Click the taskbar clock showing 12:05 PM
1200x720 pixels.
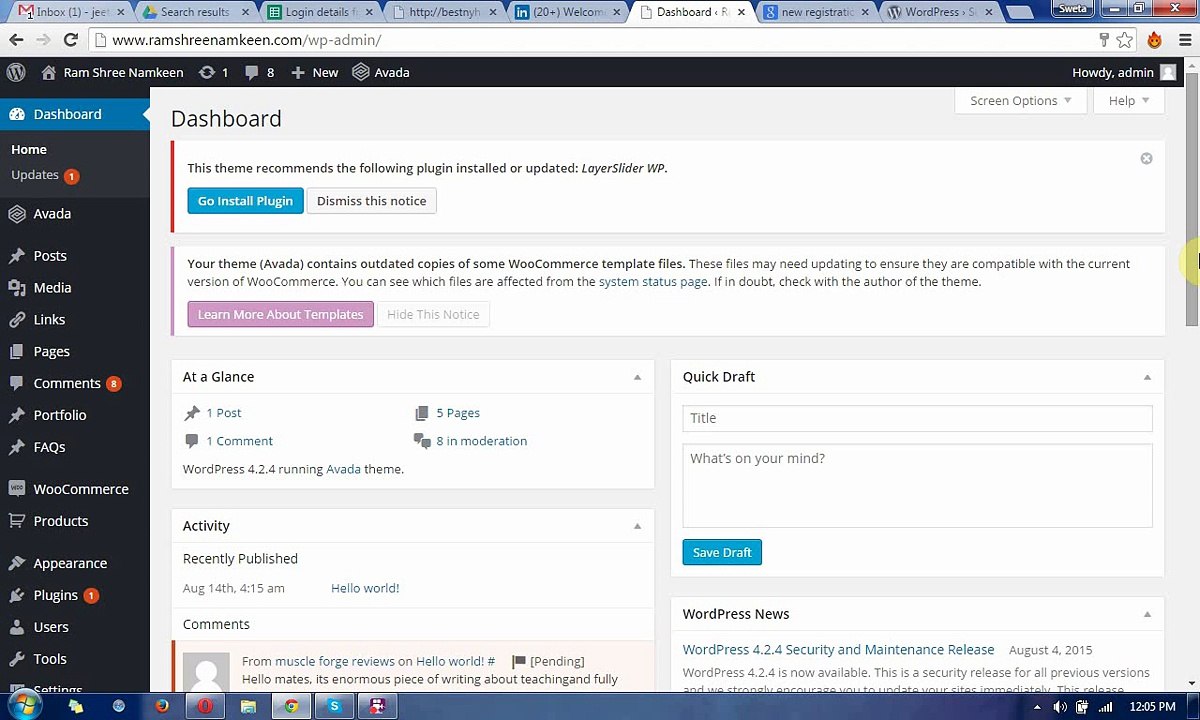pyautogui.click(x=1152, y=707)
